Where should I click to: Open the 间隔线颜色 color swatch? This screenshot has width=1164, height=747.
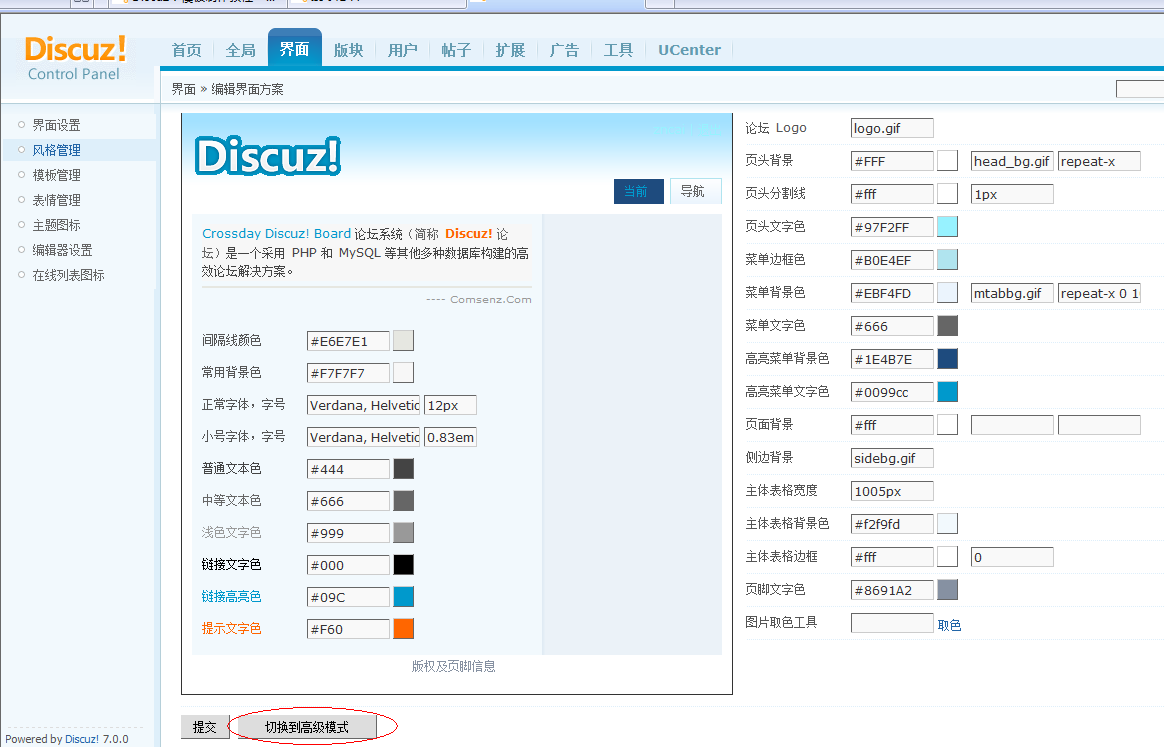(x=403, y=341)
